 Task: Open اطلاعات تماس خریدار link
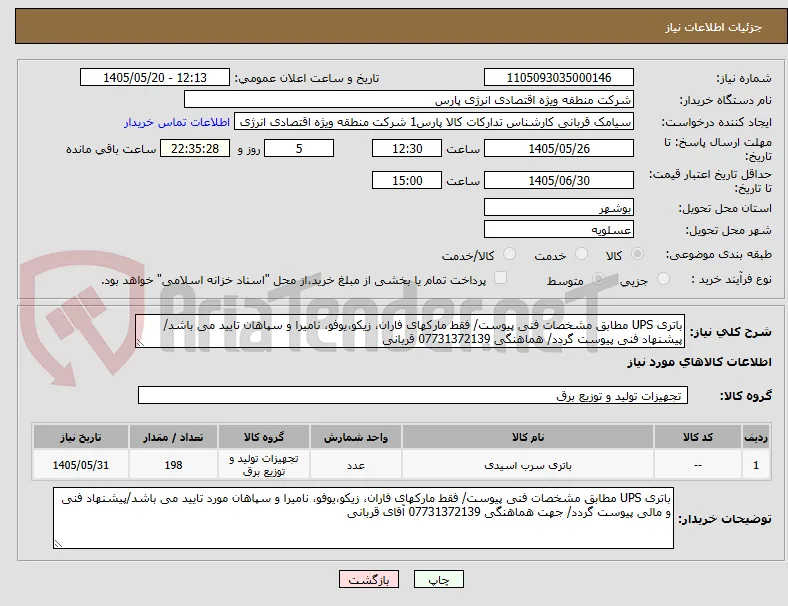coord(177,122)
